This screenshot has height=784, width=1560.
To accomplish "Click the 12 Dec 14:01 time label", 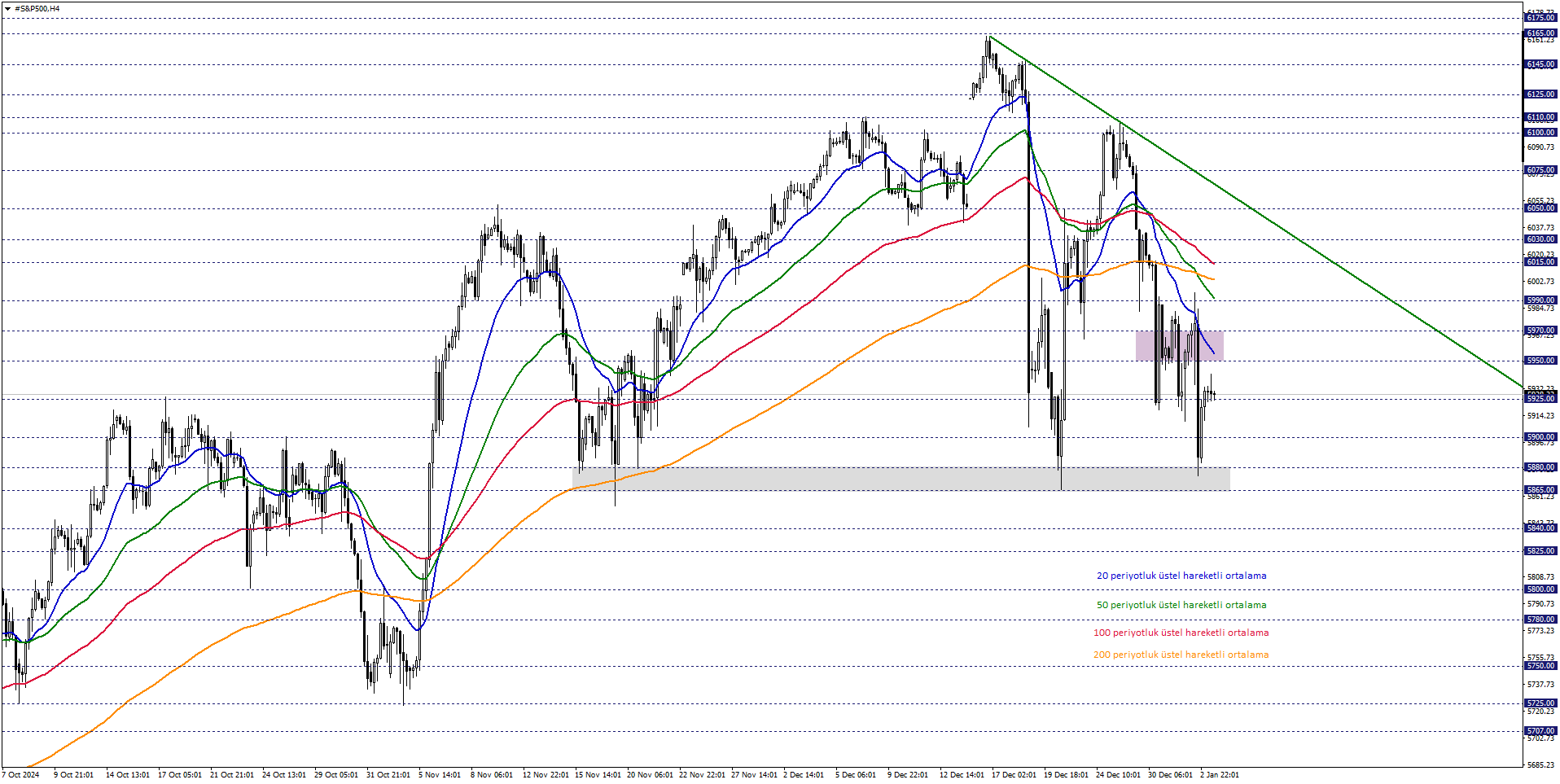I will point(962,774).
